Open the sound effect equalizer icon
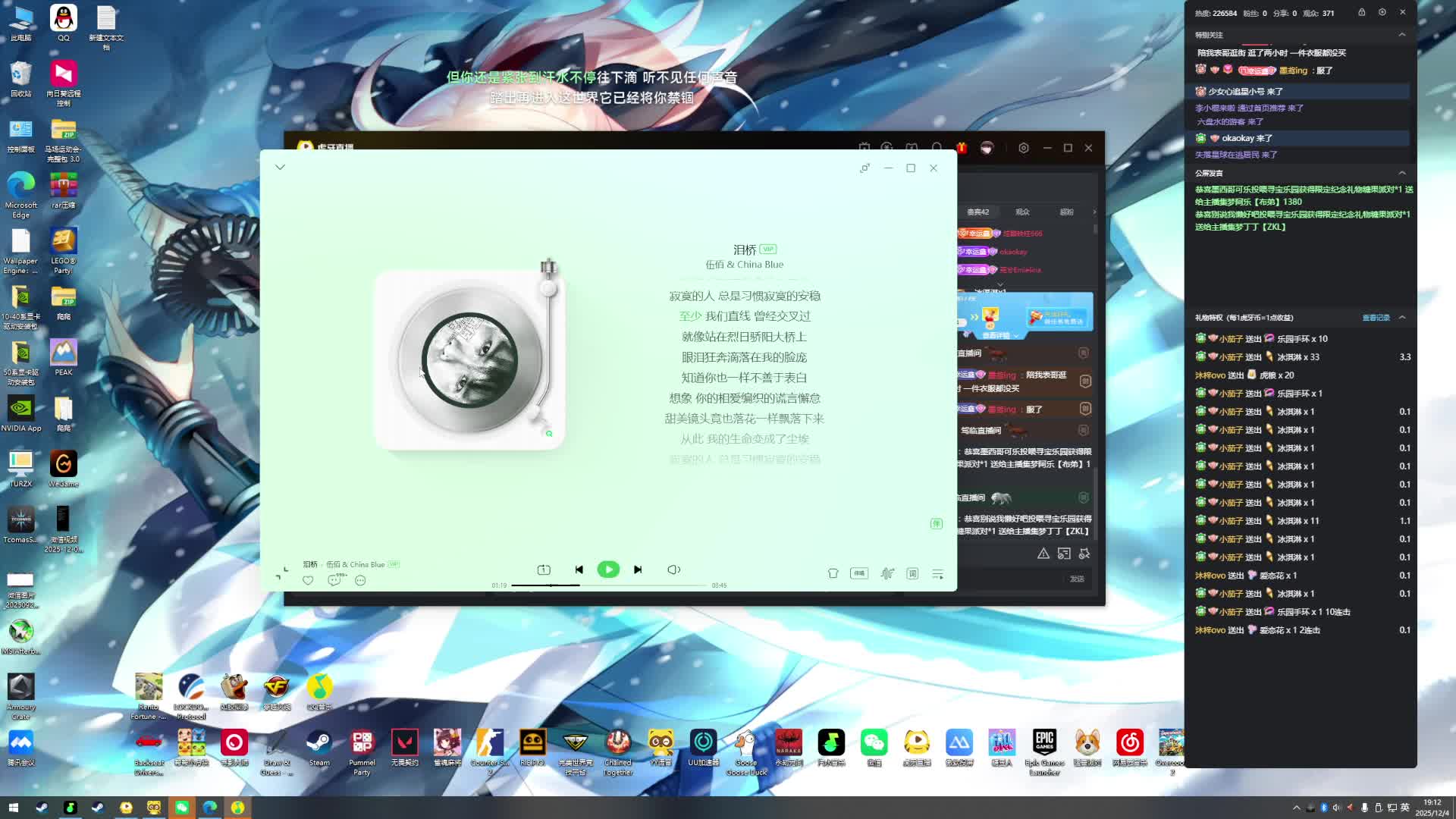This screenshot has width=1456, height=819. pyautogui.click(x=886, y=573)
